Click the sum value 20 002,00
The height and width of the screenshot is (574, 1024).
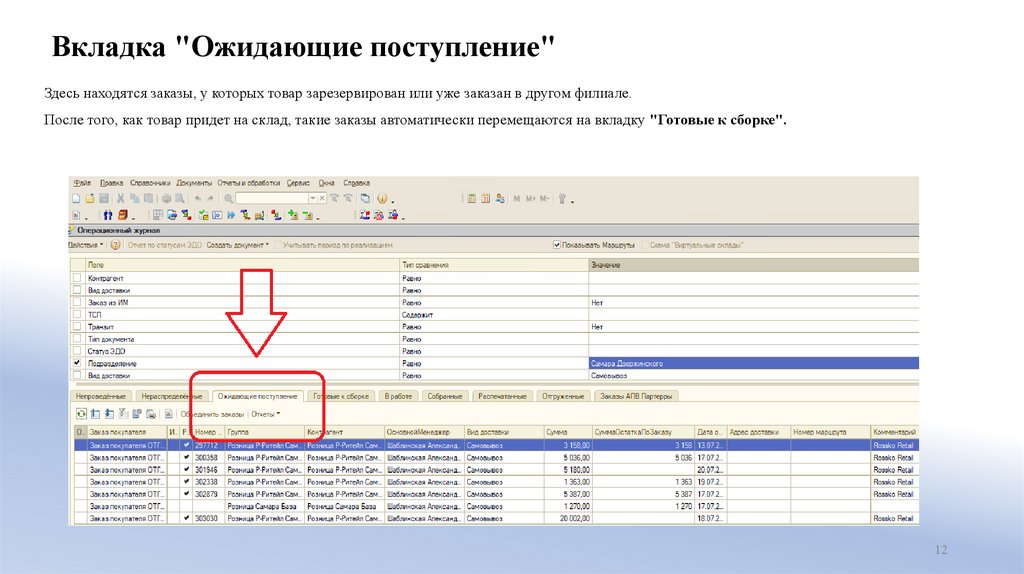[567, 518]
